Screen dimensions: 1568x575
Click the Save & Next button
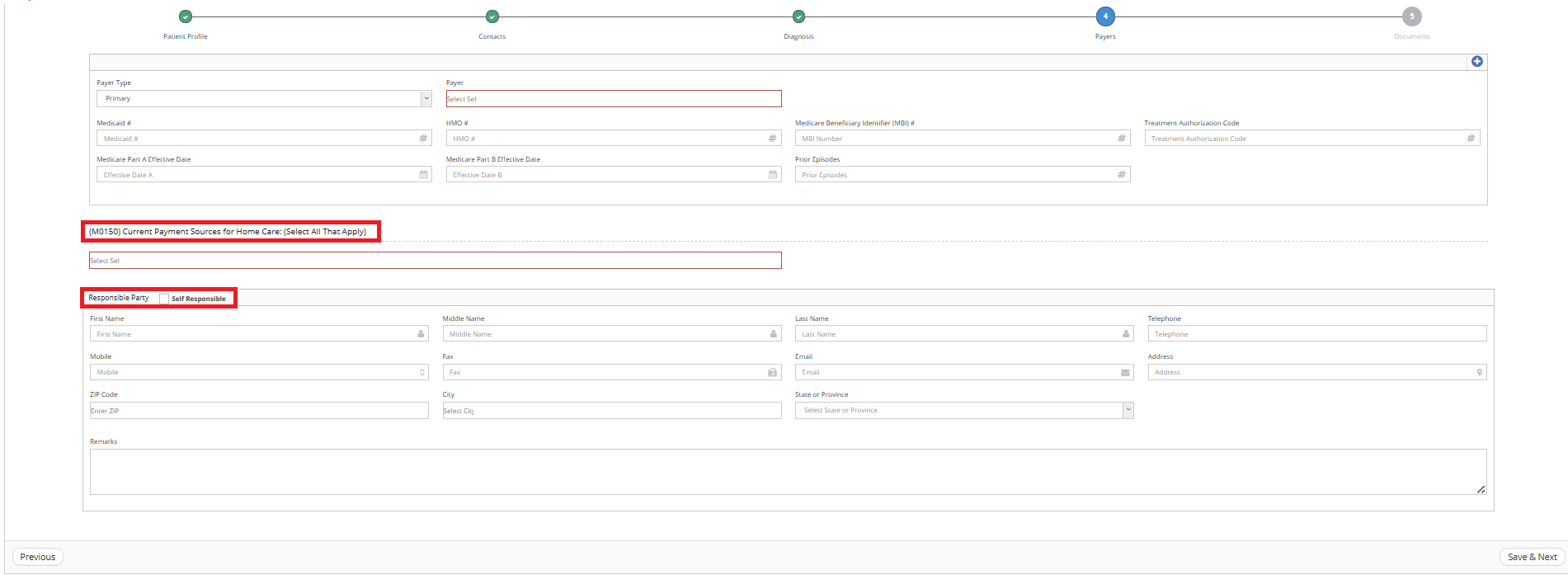(x=1532, y=557)
